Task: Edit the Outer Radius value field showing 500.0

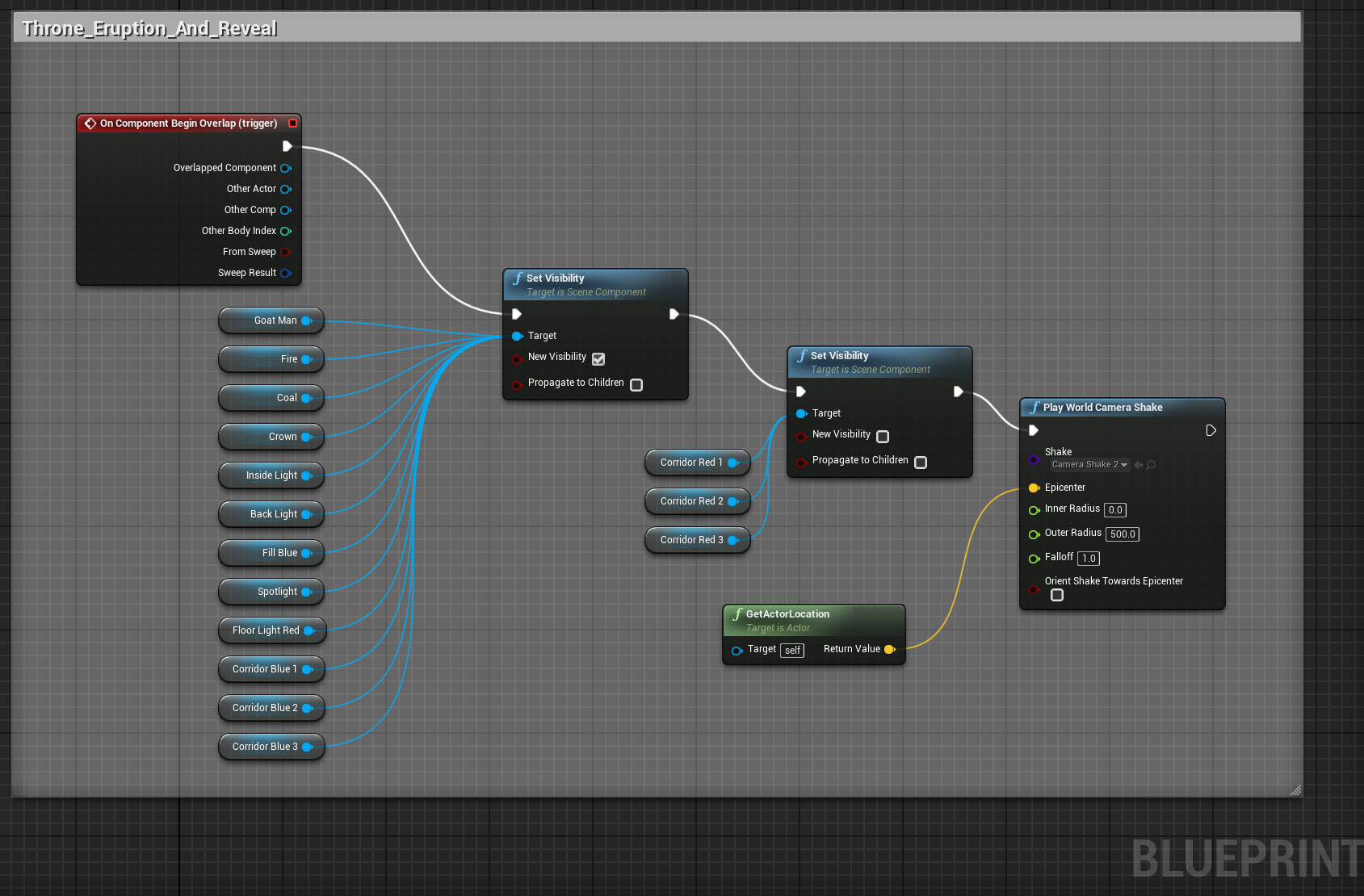Action: pyautogui.click(x=1123, y=534)
